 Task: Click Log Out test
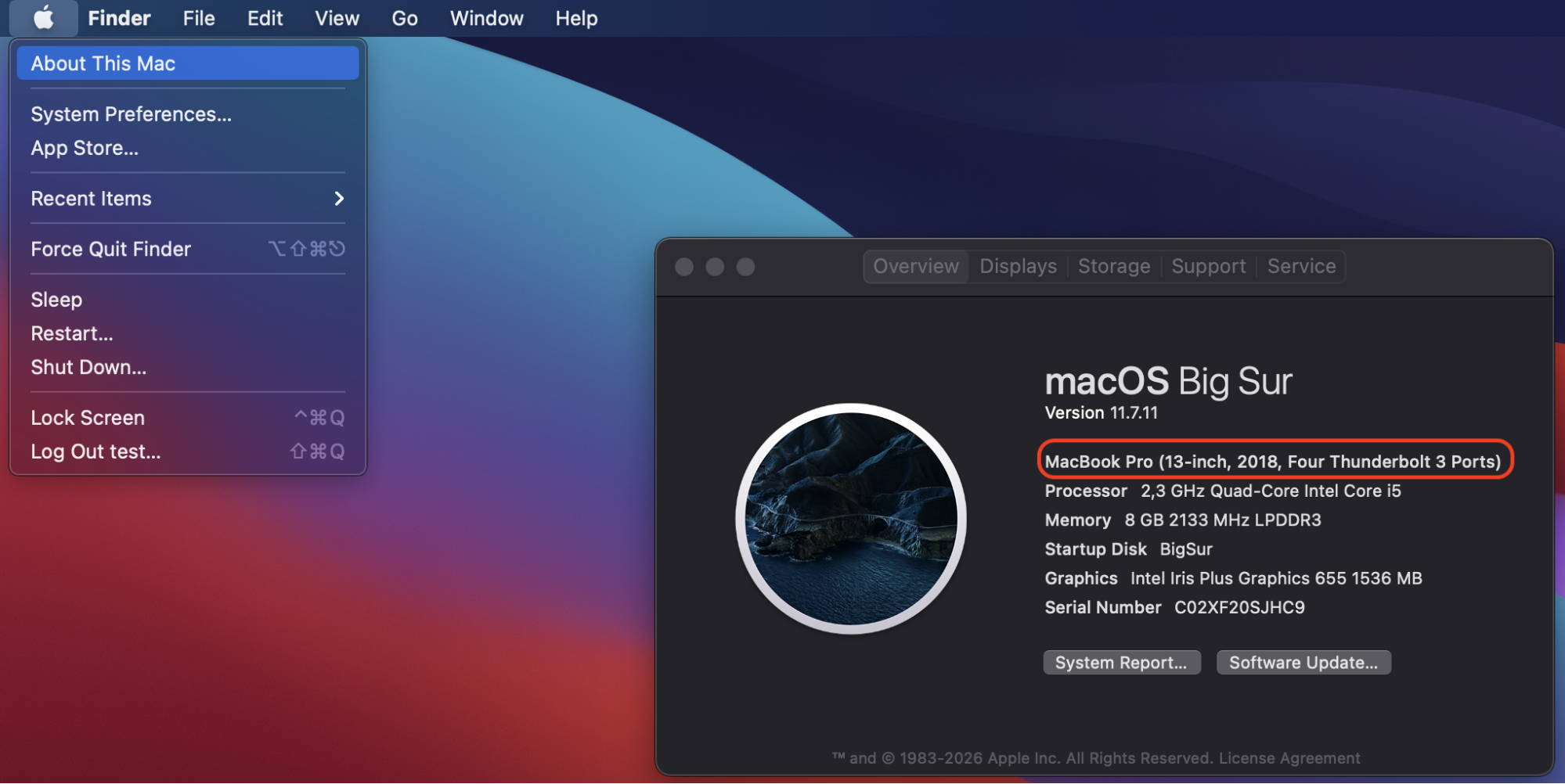click(96, 451)
